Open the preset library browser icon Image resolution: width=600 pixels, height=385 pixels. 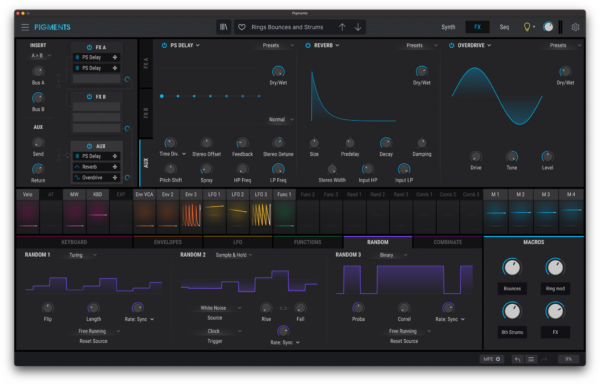(x=223, y=27)
